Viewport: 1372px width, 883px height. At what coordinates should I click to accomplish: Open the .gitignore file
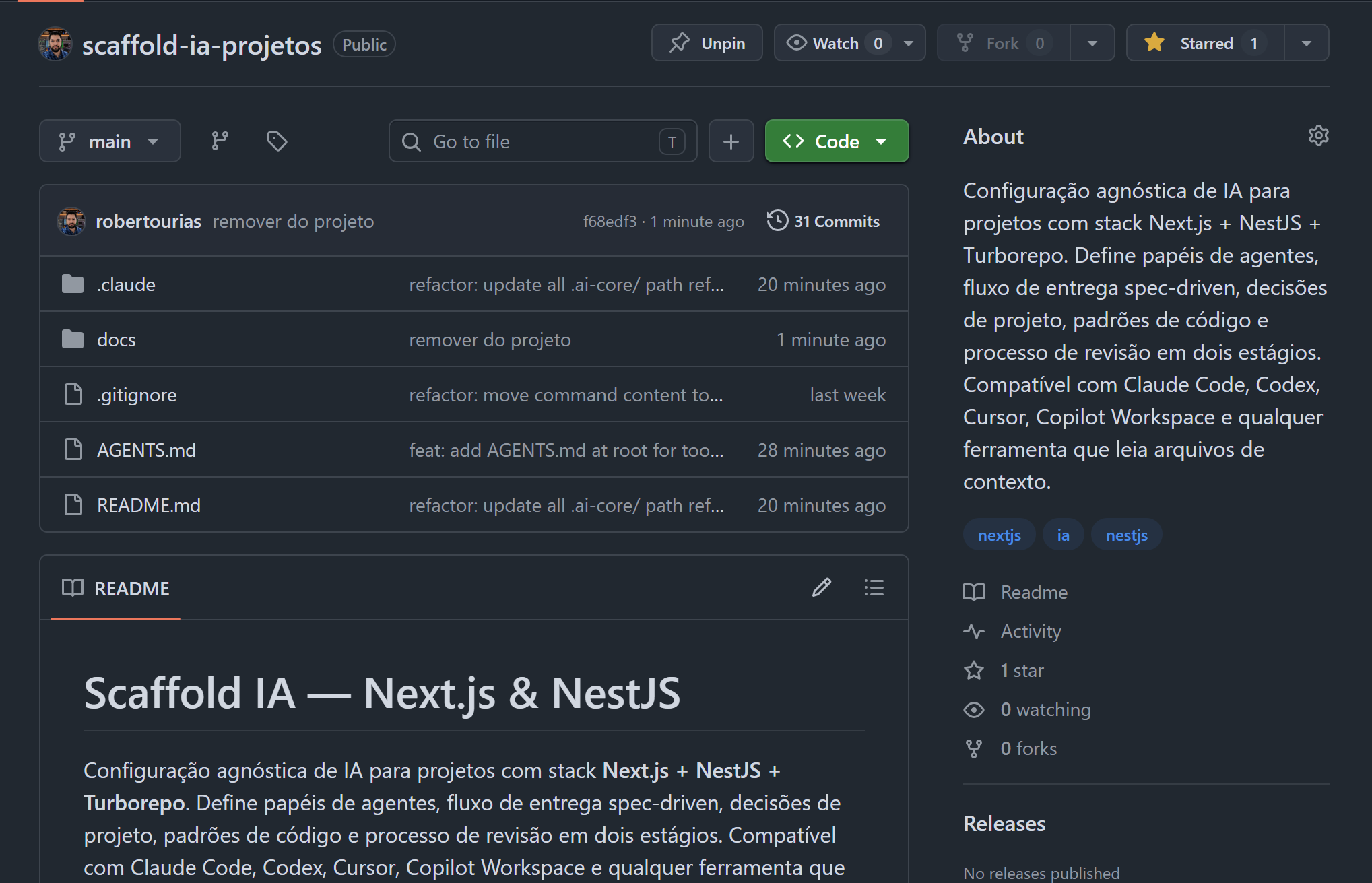coord(137,395)
